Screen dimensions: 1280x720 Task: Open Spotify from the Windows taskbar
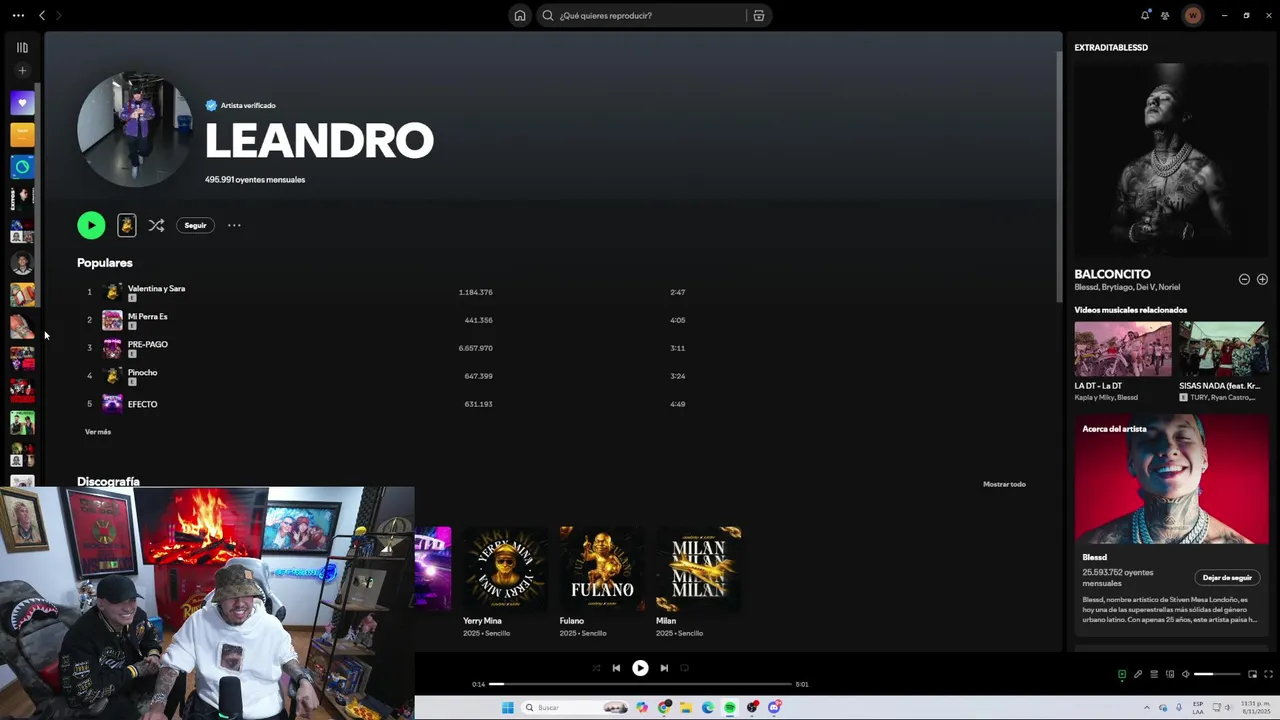pyautogui.click(x=730, y=708)
